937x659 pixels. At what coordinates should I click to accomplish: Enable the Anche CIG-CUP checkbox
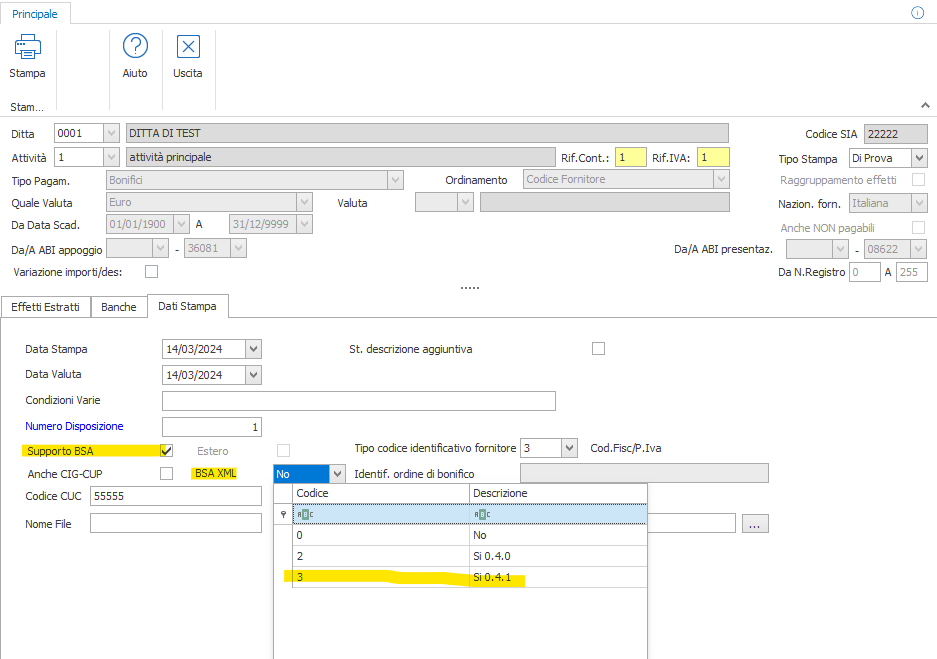(x=167, y=473)
